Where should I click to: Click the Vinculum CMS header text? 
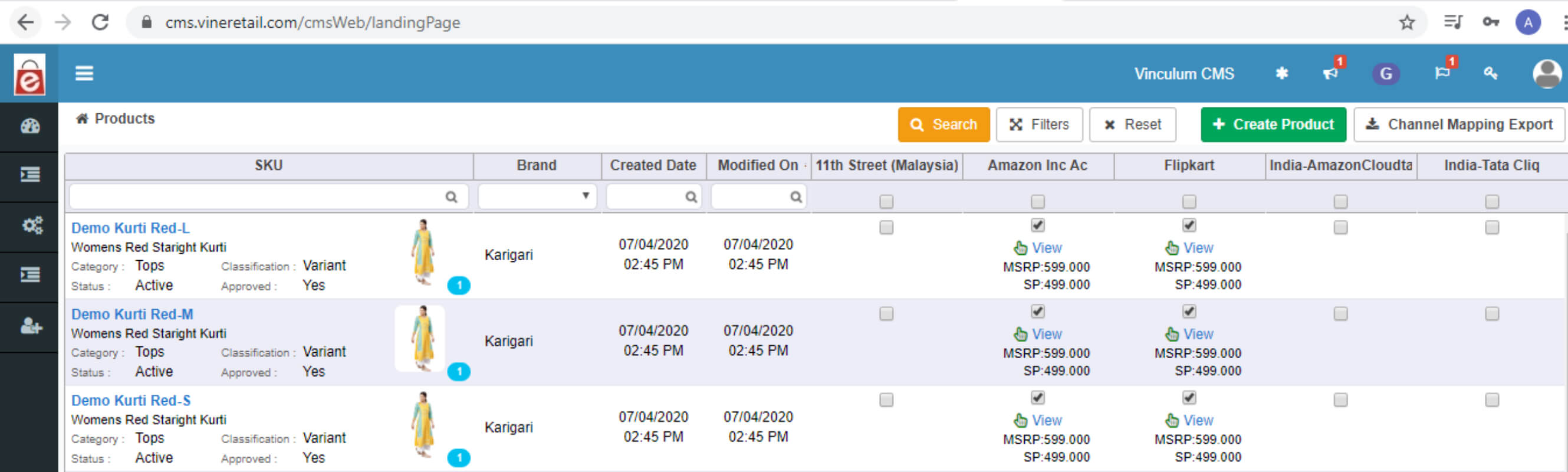(1184, 74)
